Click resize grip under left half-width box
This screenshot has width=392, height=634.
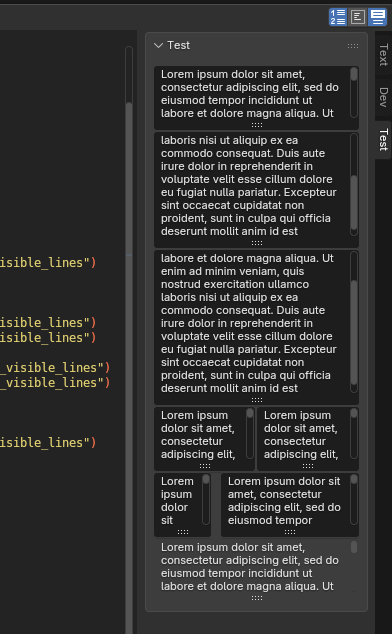[x=205, y=466]
